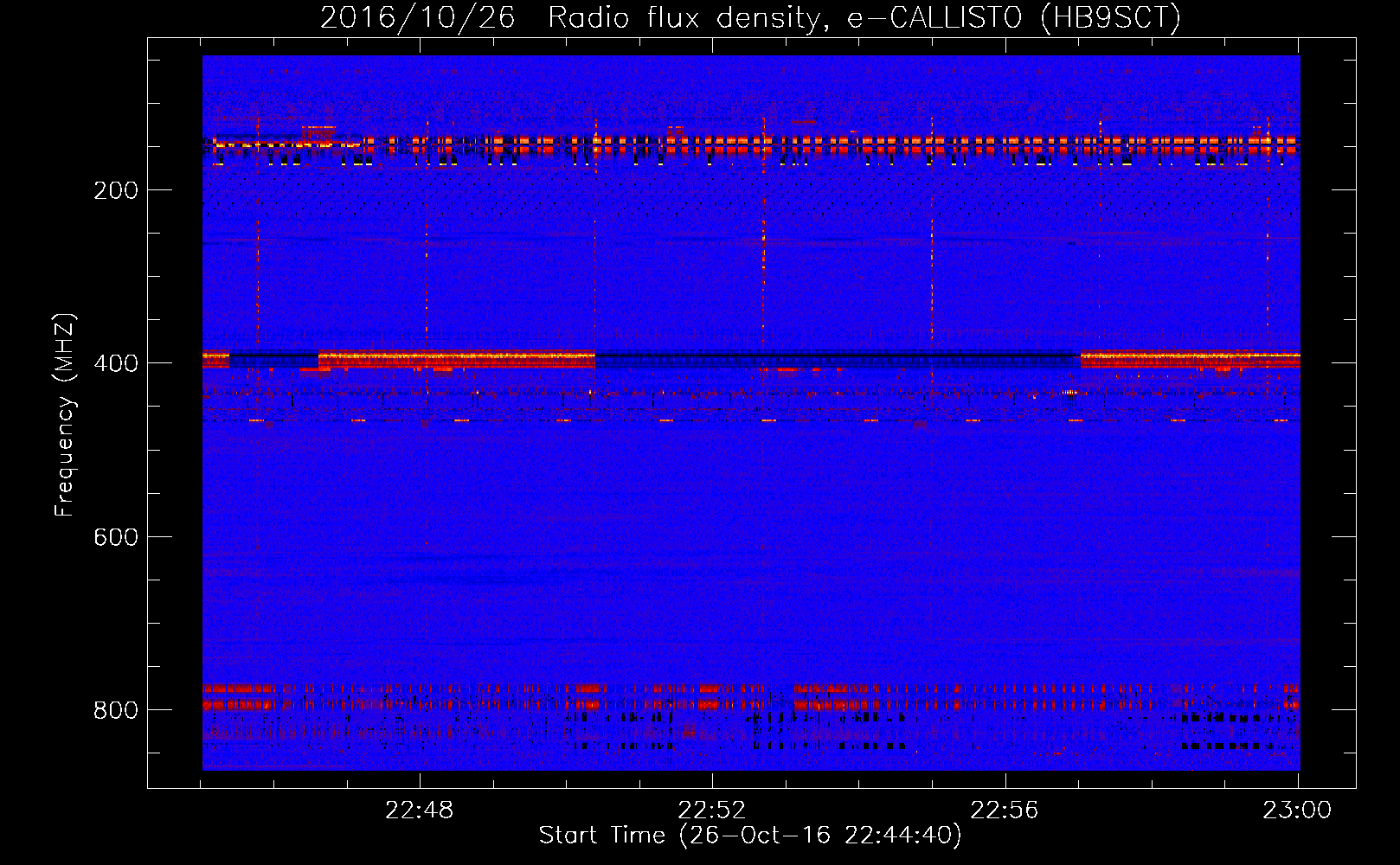
Task: Click the 200 frequency tick label
Action: pos(116,191)
